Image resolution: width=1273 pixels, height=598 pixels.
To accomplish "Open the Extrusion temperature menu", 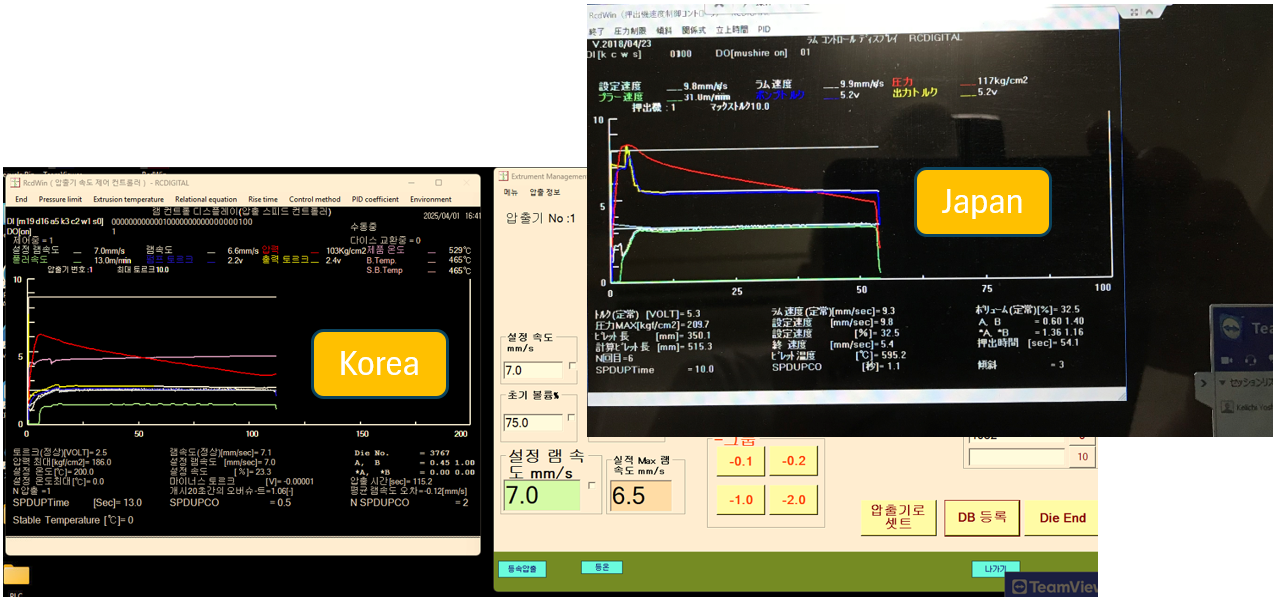I will point(128,199).
